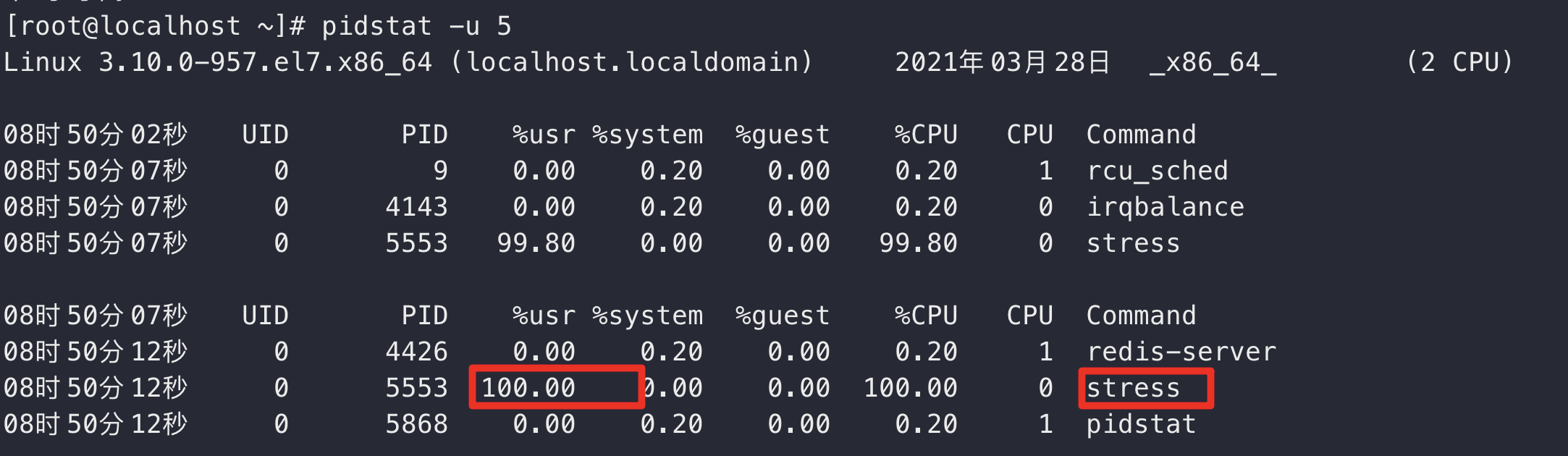Image resolution: width=1568 pixels, height=456 pixels.
Task: Click PID value '4426'
Action: (417, 352)
